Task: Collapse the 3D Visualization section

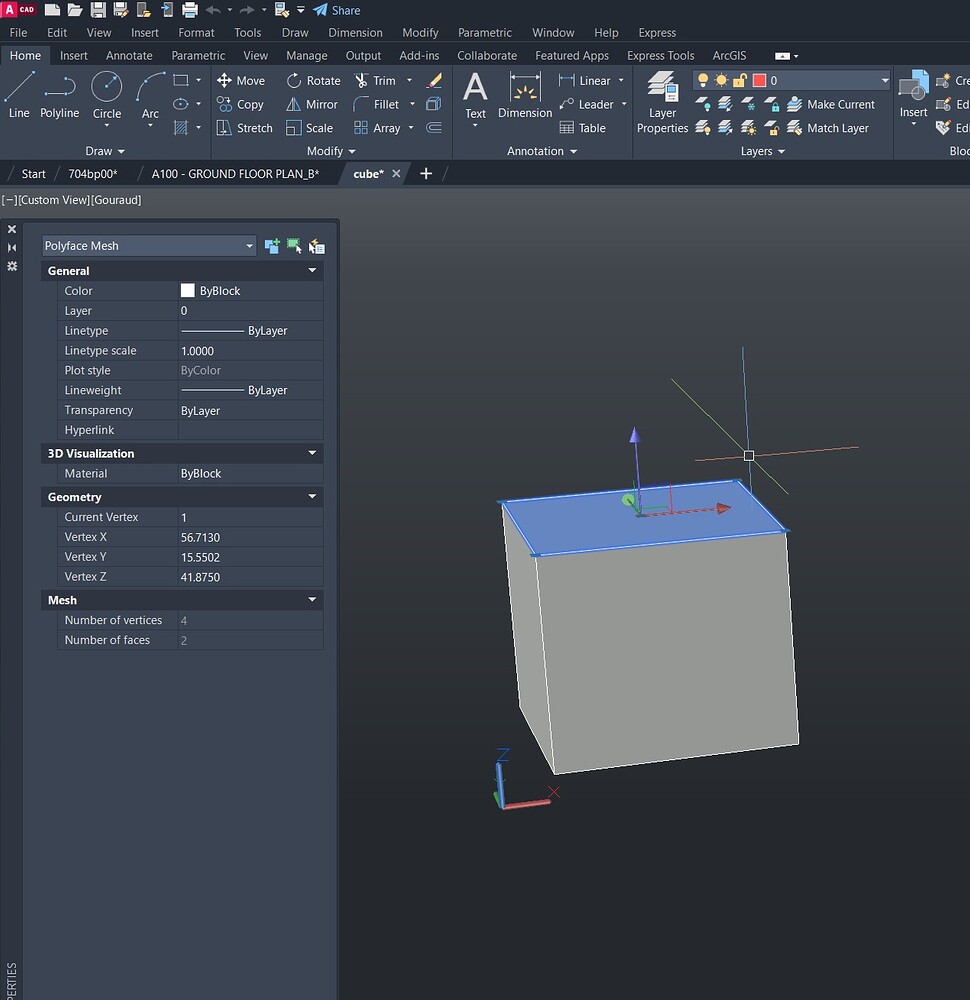Action: click(311, 453)
